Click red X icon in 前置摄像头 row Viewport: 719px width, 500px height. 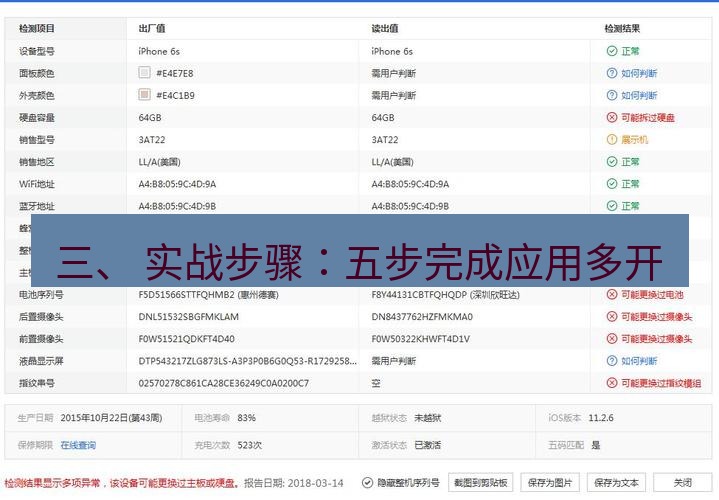612,339
